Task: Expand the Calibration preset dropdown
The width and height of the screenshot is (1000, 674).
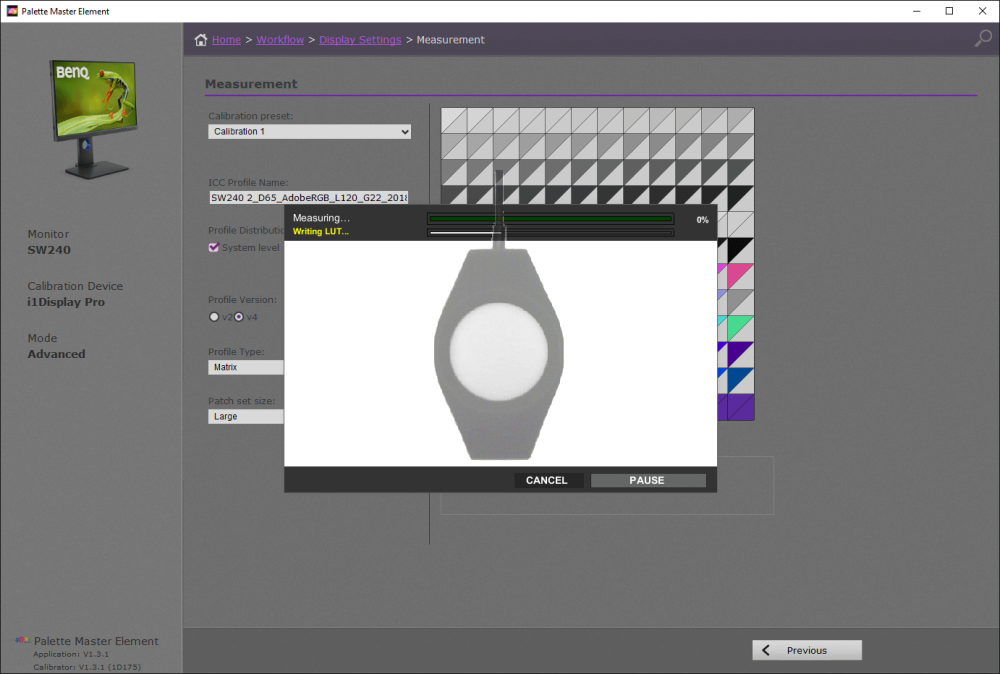Action: [x=309, y=131]
